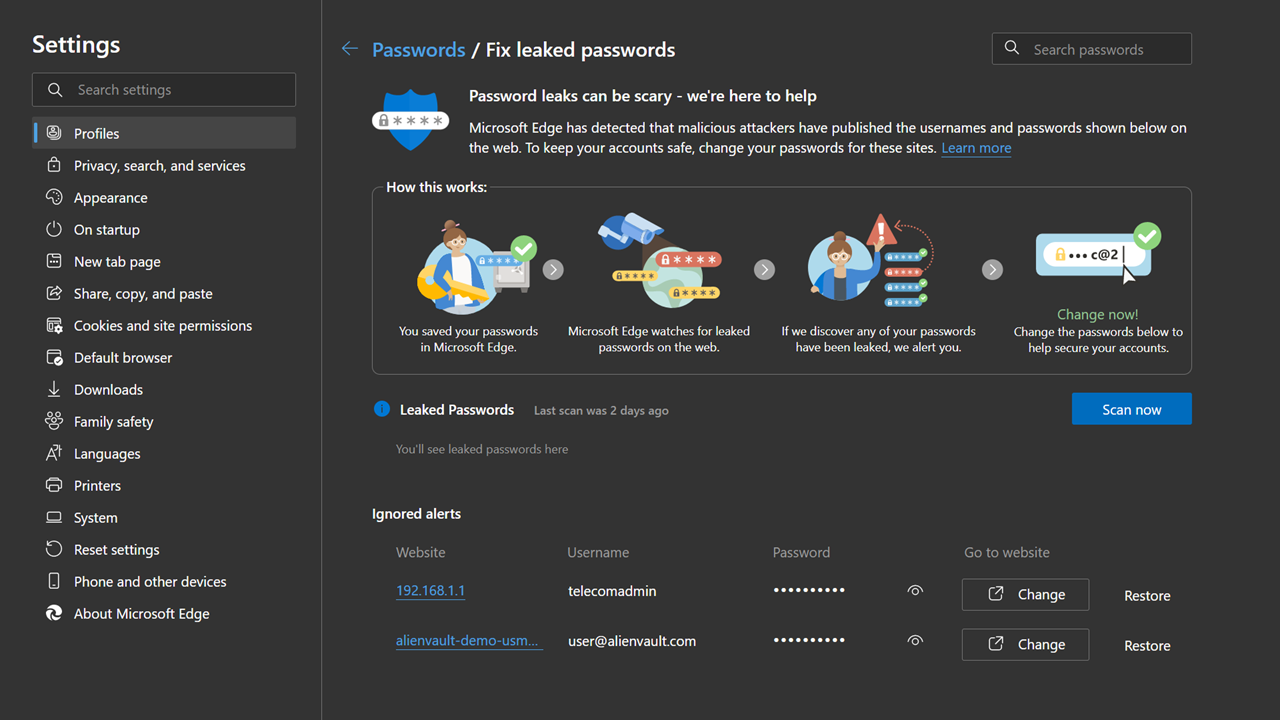Click the Family safety icon in sidebar
Screen dimensions: 1280x720
54,421
